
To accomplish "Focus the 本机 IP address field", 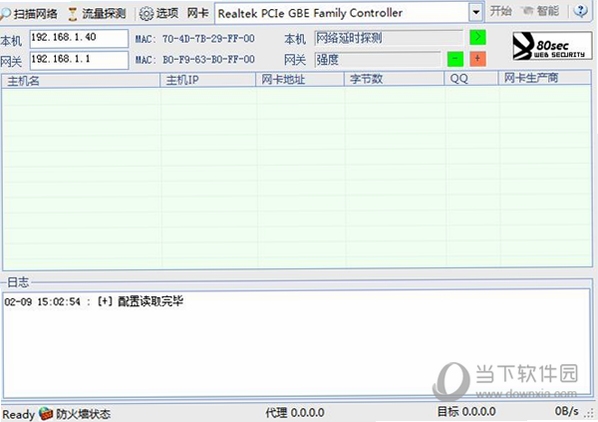I will [x=79, y=38].
